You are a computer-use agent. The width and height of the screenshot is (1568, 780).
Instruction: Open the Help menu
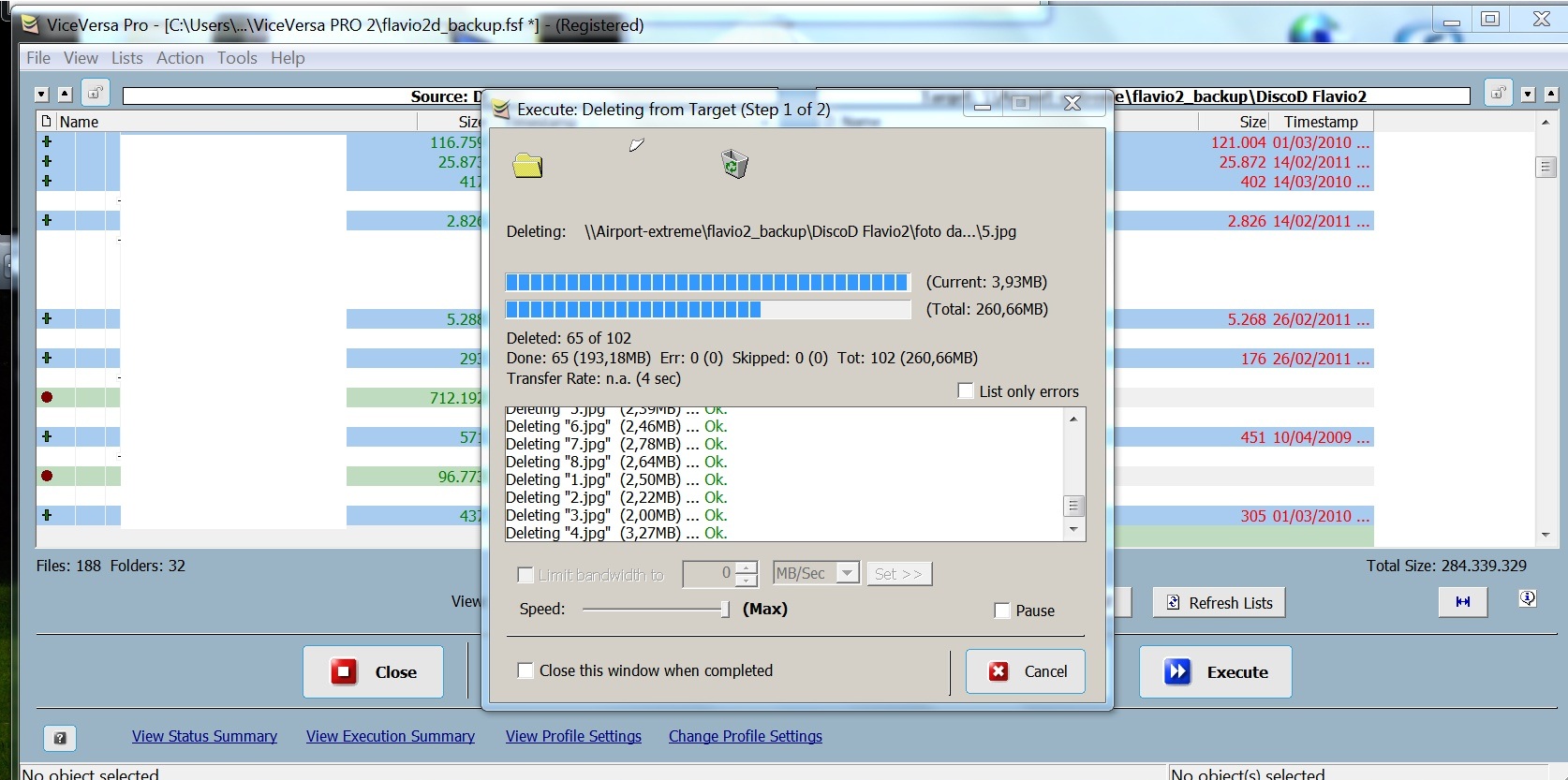click(288, 58)
